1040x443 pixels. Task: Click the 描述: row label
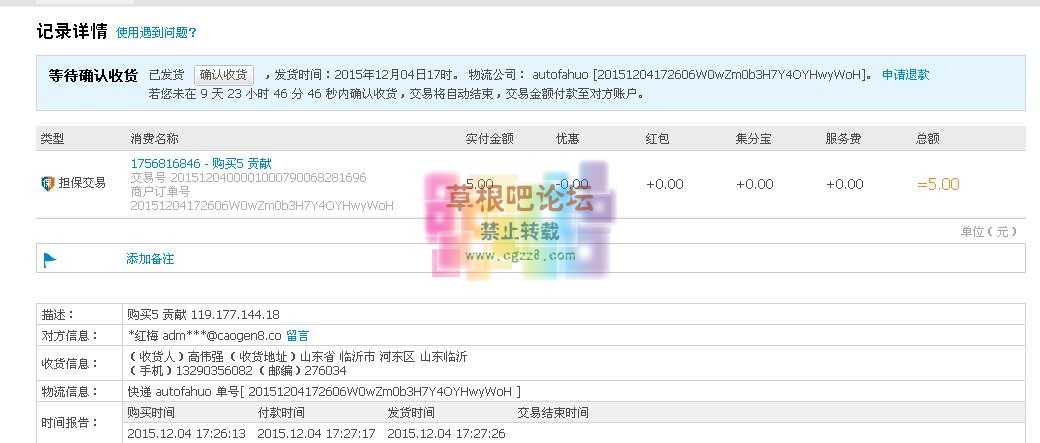(58, 314)
